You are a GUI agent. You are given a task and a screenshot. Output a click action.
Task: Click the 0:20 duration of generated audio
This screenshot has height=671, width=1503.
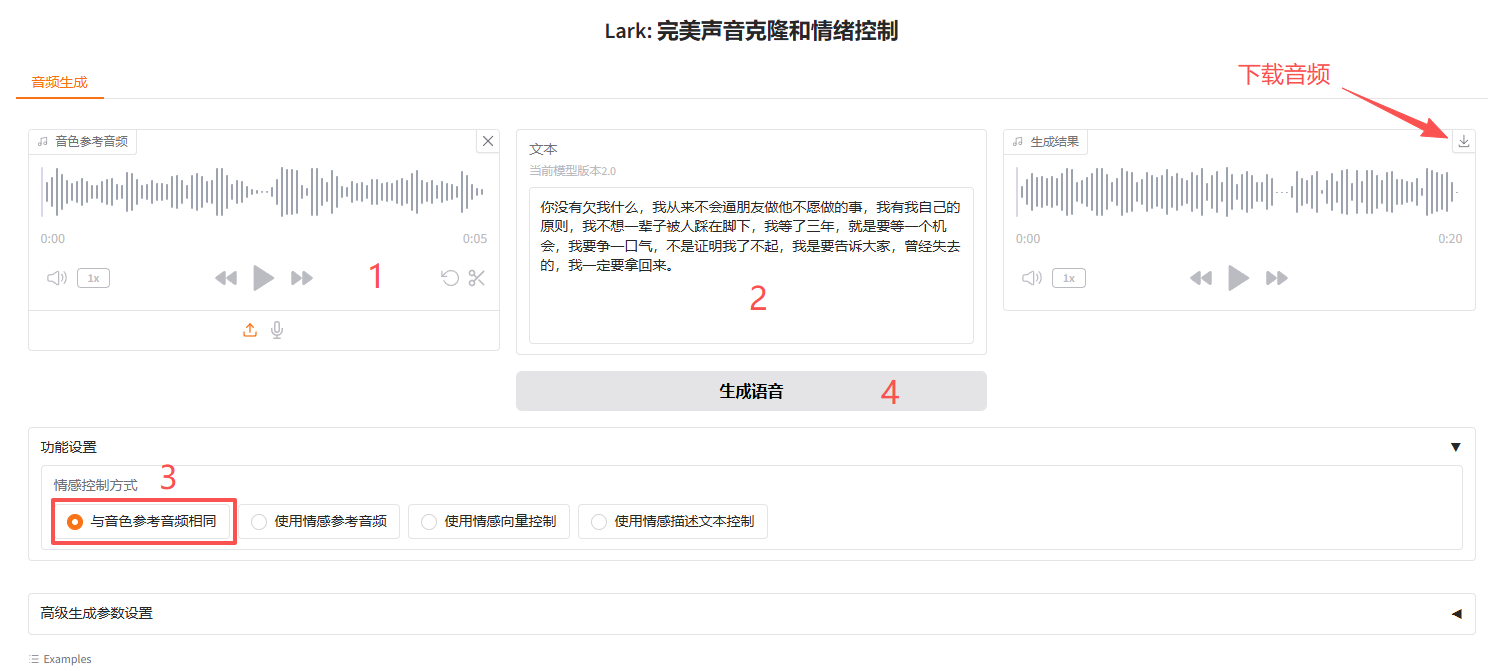[x=1450, y=239]
